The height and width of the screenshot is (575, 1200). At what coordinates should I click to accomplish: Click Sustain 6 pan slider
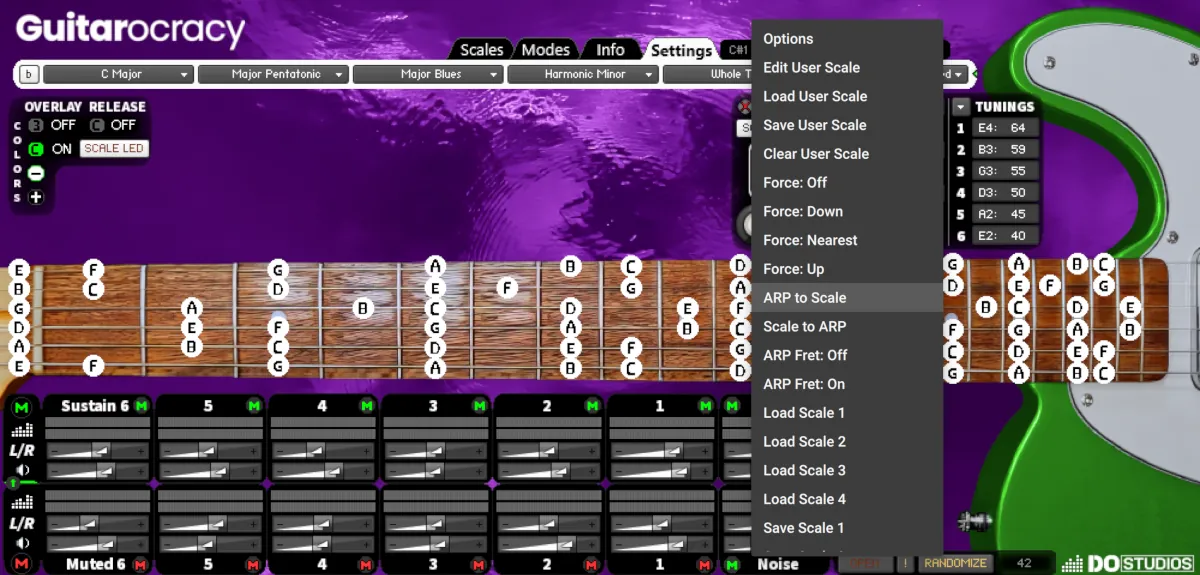pos(98,451)
